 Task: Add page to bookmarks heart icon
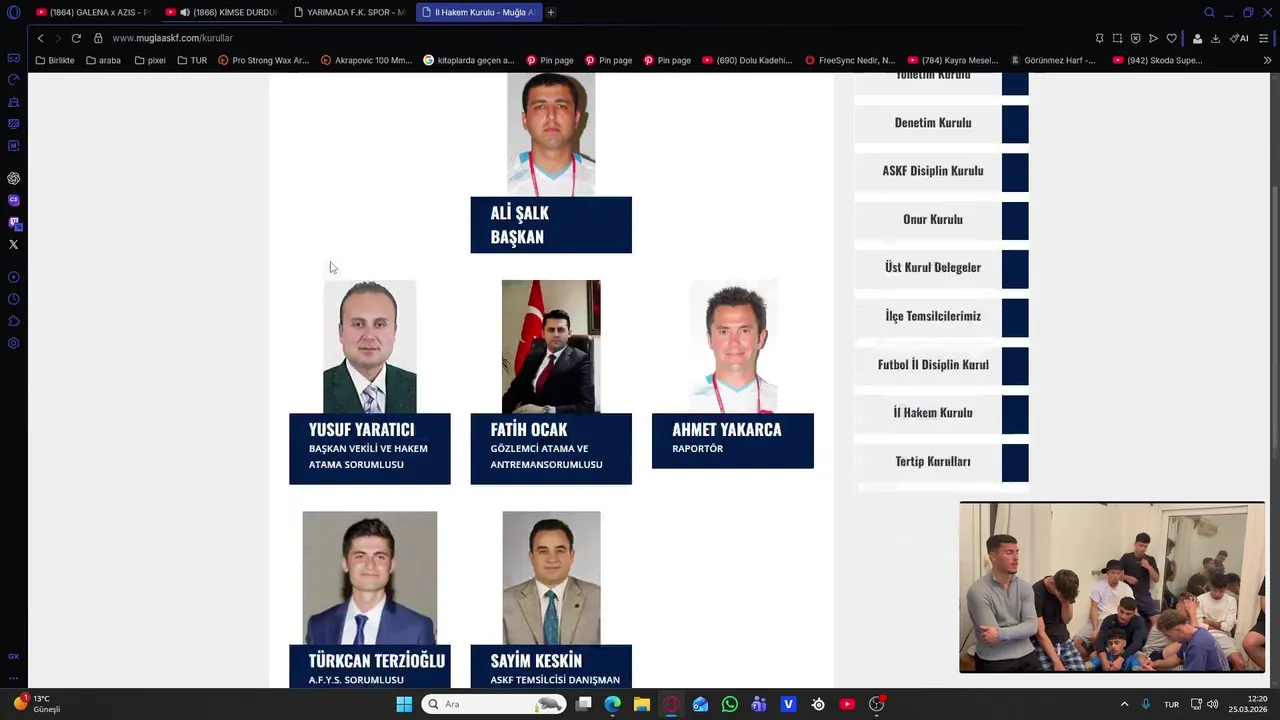(x=1171, y=38)
